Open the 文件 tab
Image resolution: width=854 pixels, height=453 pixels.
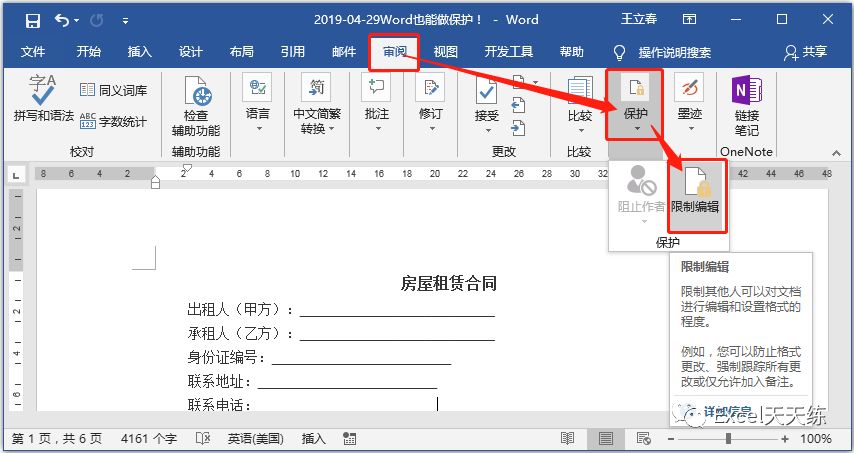tap(33, 52)
